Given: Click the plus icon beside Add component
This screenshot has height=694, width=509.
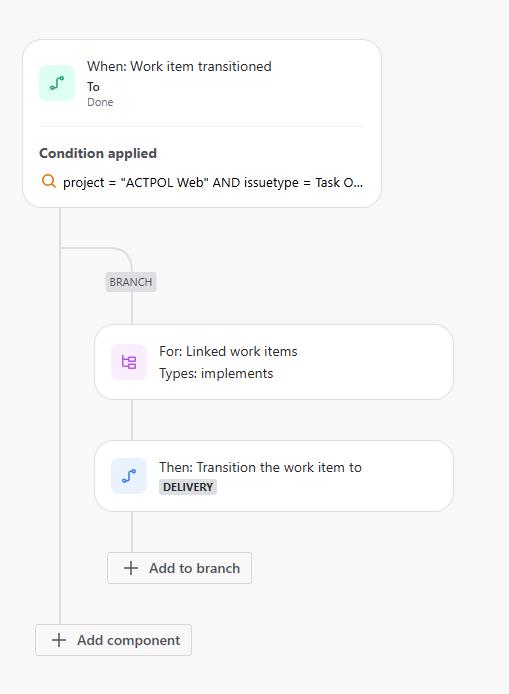Looking at the screenshot, I should (58, 640).
